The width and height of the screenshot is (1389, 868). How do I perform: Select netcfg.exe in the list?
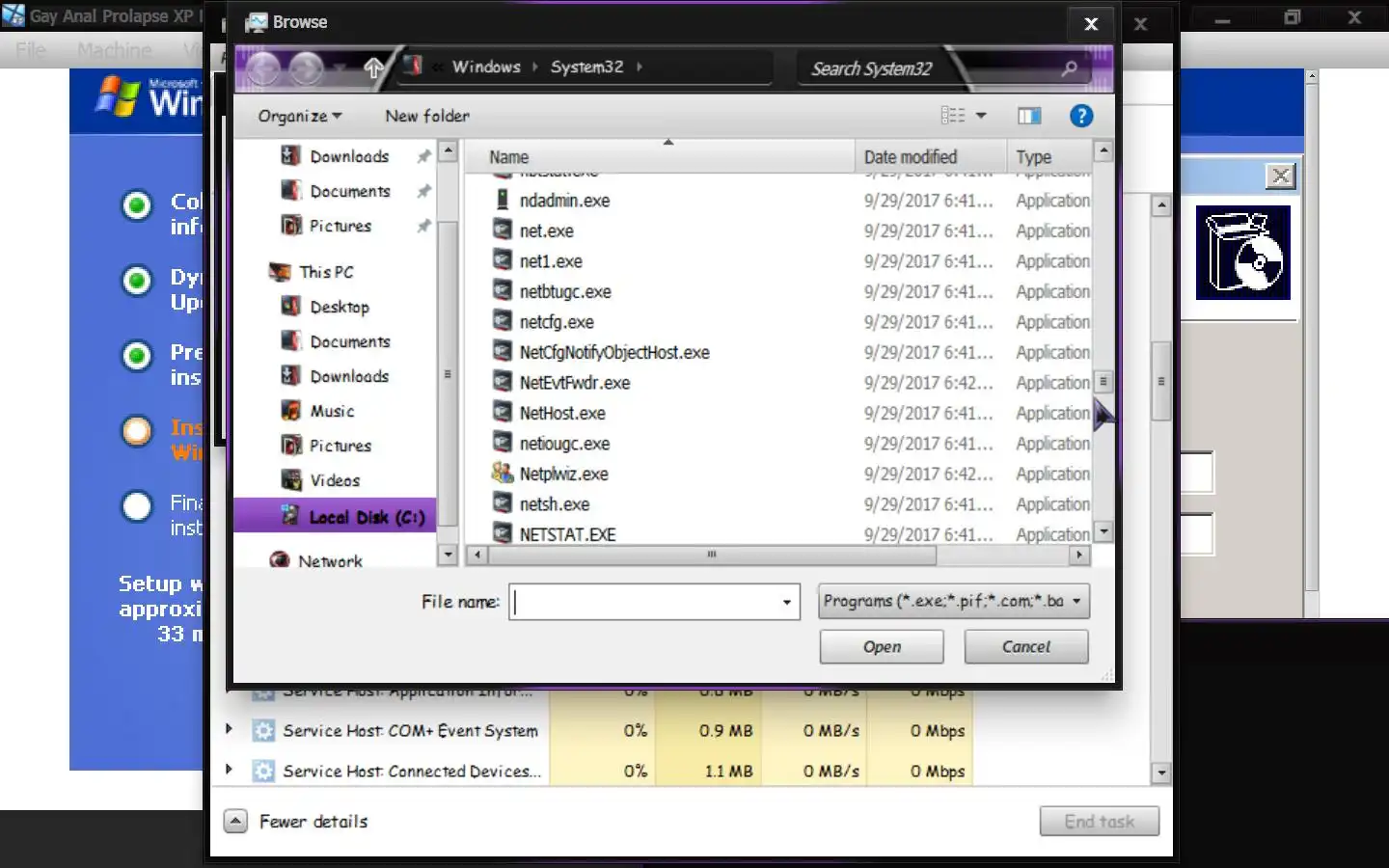click(x=557, y=321)
